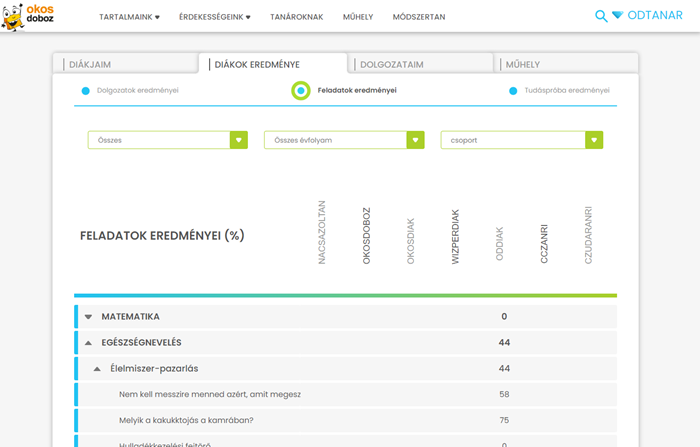Open the search magnifier icon

click(601, 16)
